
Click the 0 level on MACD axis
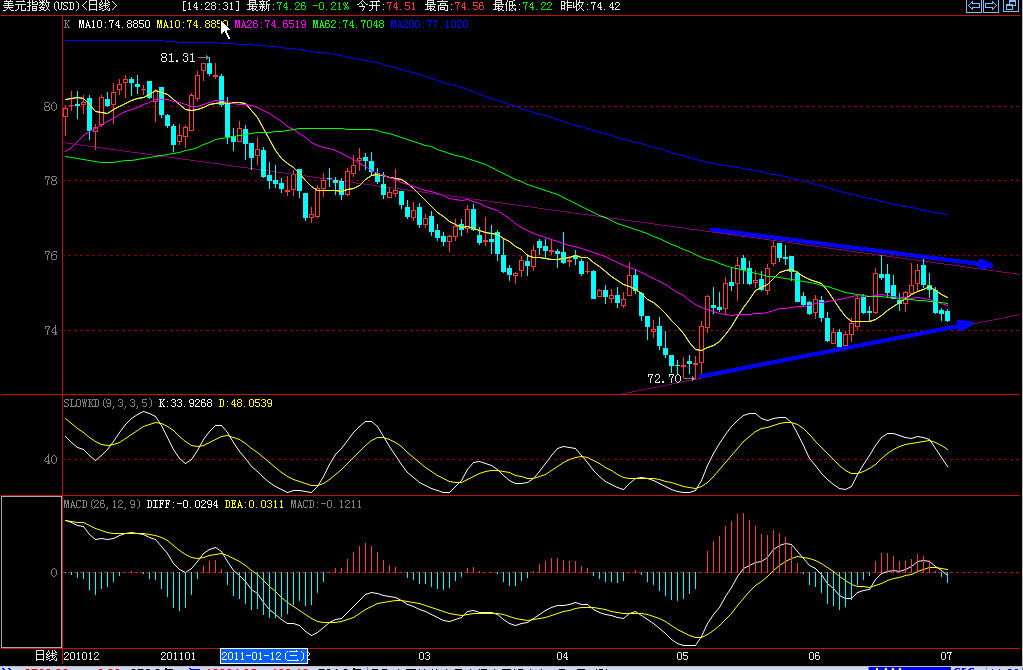pos(53,573)
